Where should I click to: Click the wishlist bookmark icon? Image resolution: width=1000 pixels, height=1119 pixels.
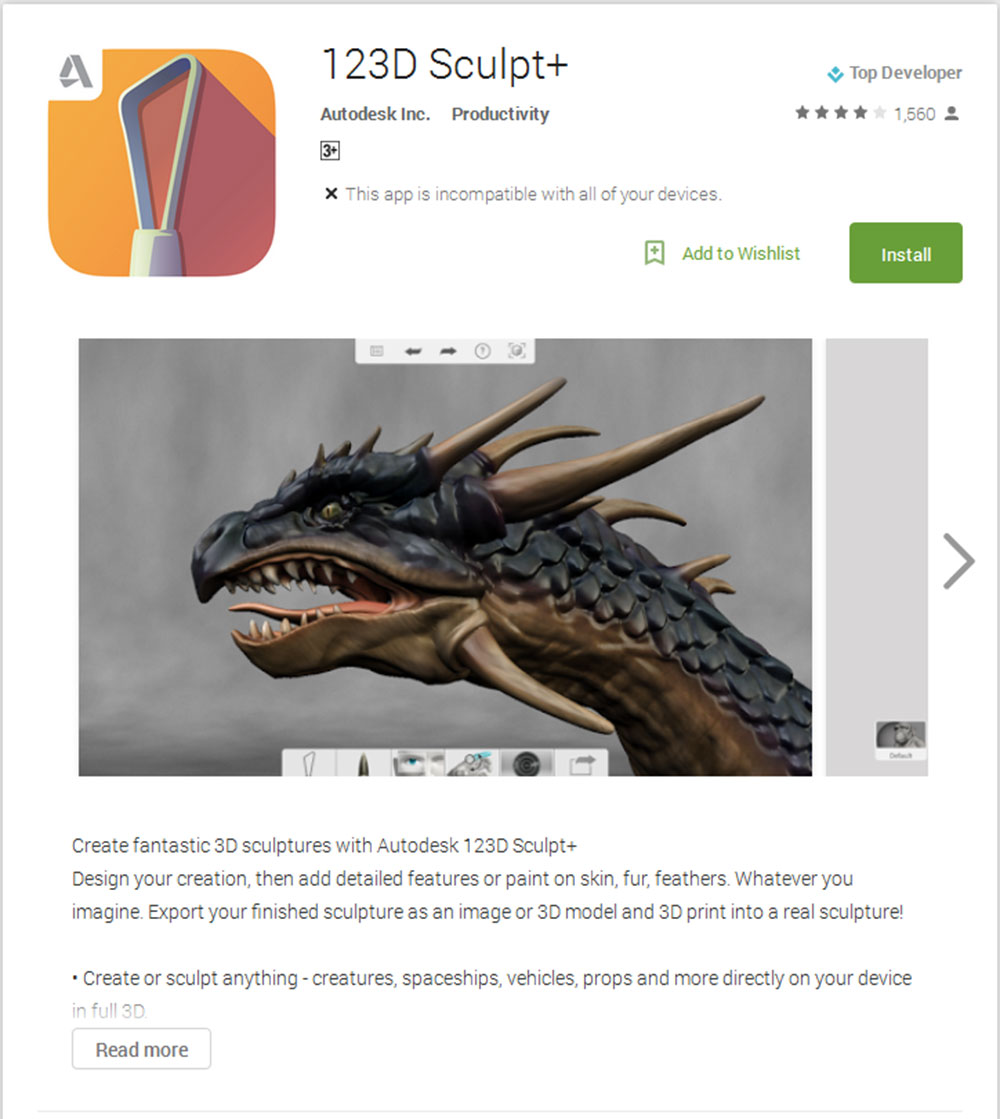point(655,253)
